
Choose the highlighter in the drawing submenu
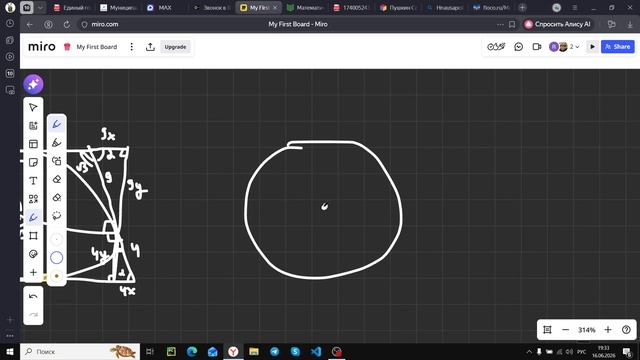(57, 142)
